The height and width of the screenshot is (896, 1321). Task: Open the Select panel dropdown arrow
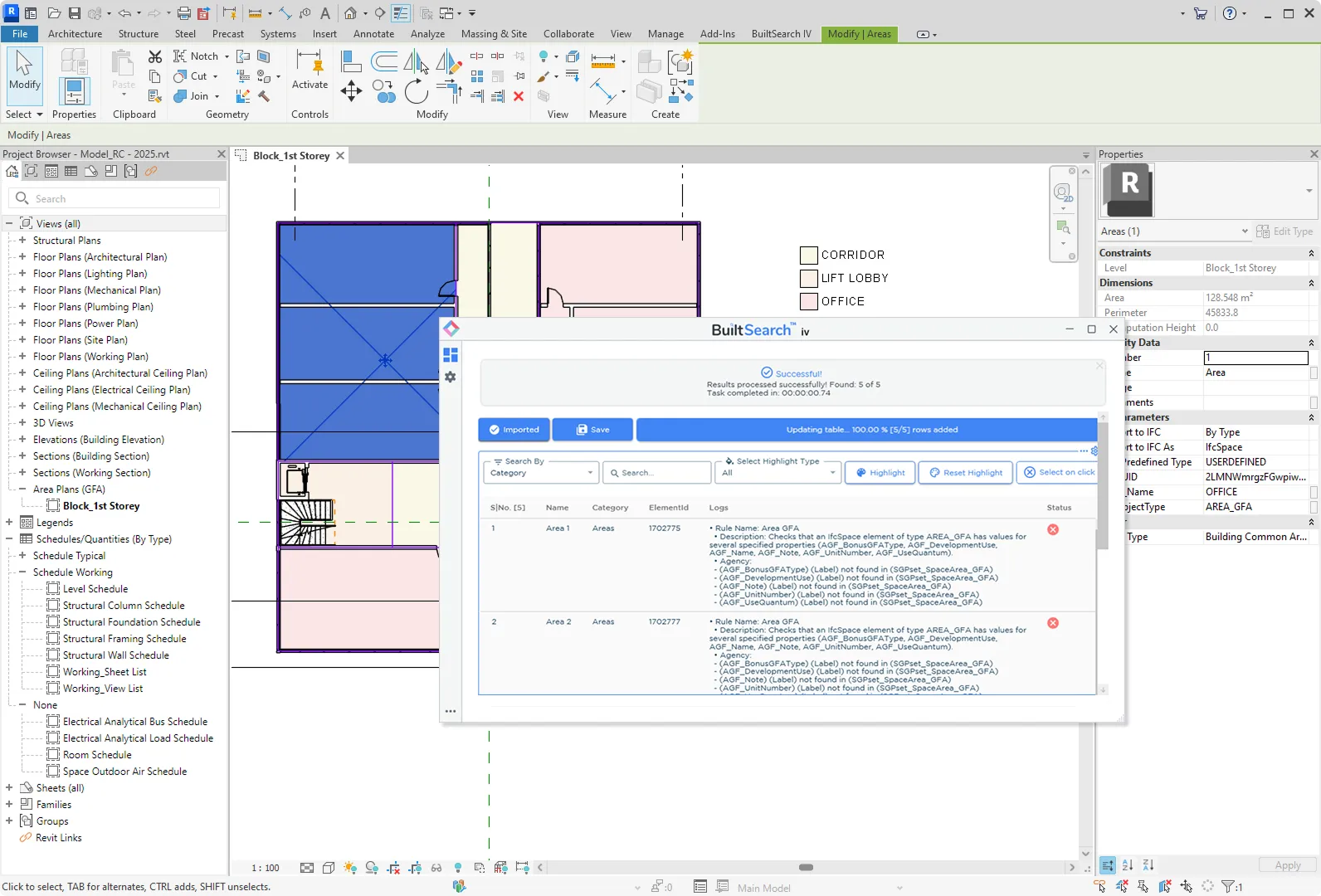pos(39,114)
